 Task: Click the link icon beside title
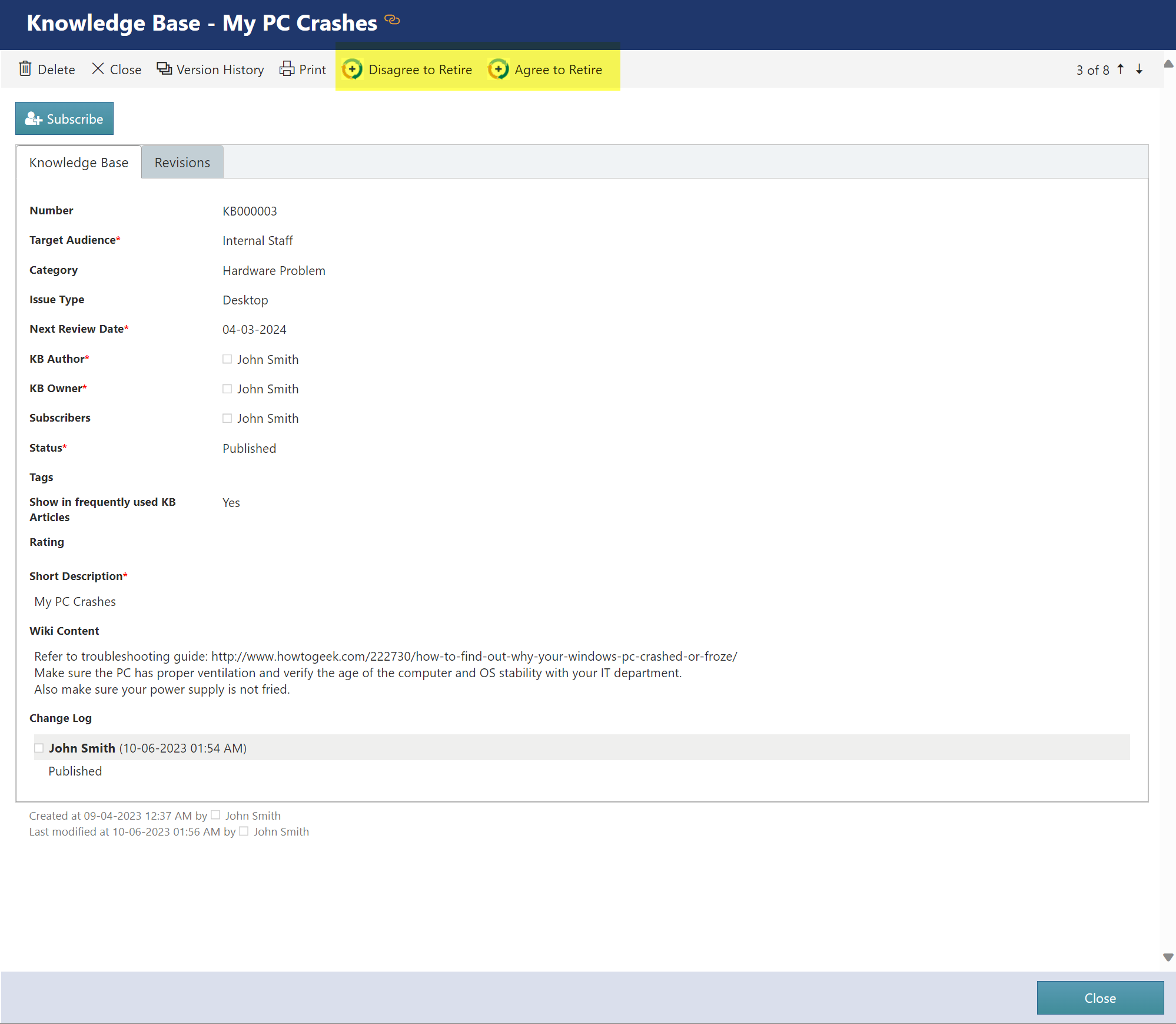pyautogui.click(x=392, y=20)
